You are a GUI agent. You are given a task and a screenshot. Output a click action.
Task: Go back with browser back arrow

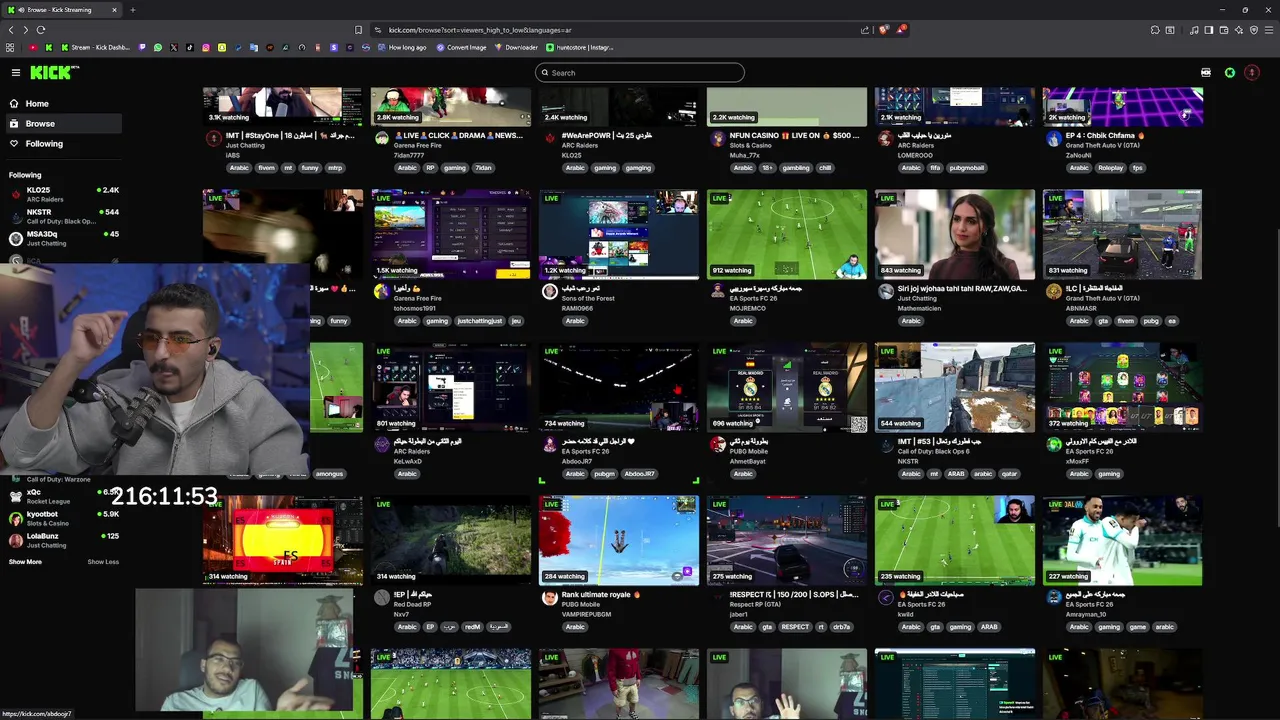click(11, 30)
